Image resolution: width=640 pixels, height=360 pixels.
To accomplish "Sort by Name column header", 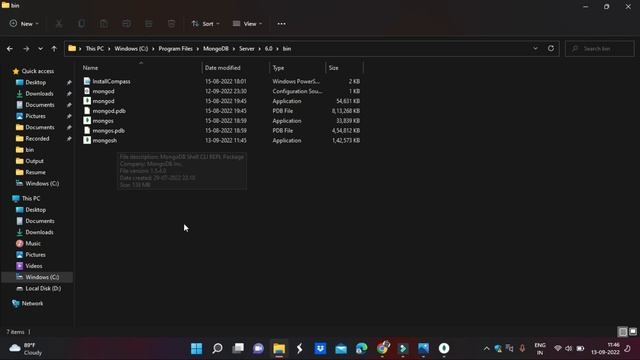I will [90, 68].
